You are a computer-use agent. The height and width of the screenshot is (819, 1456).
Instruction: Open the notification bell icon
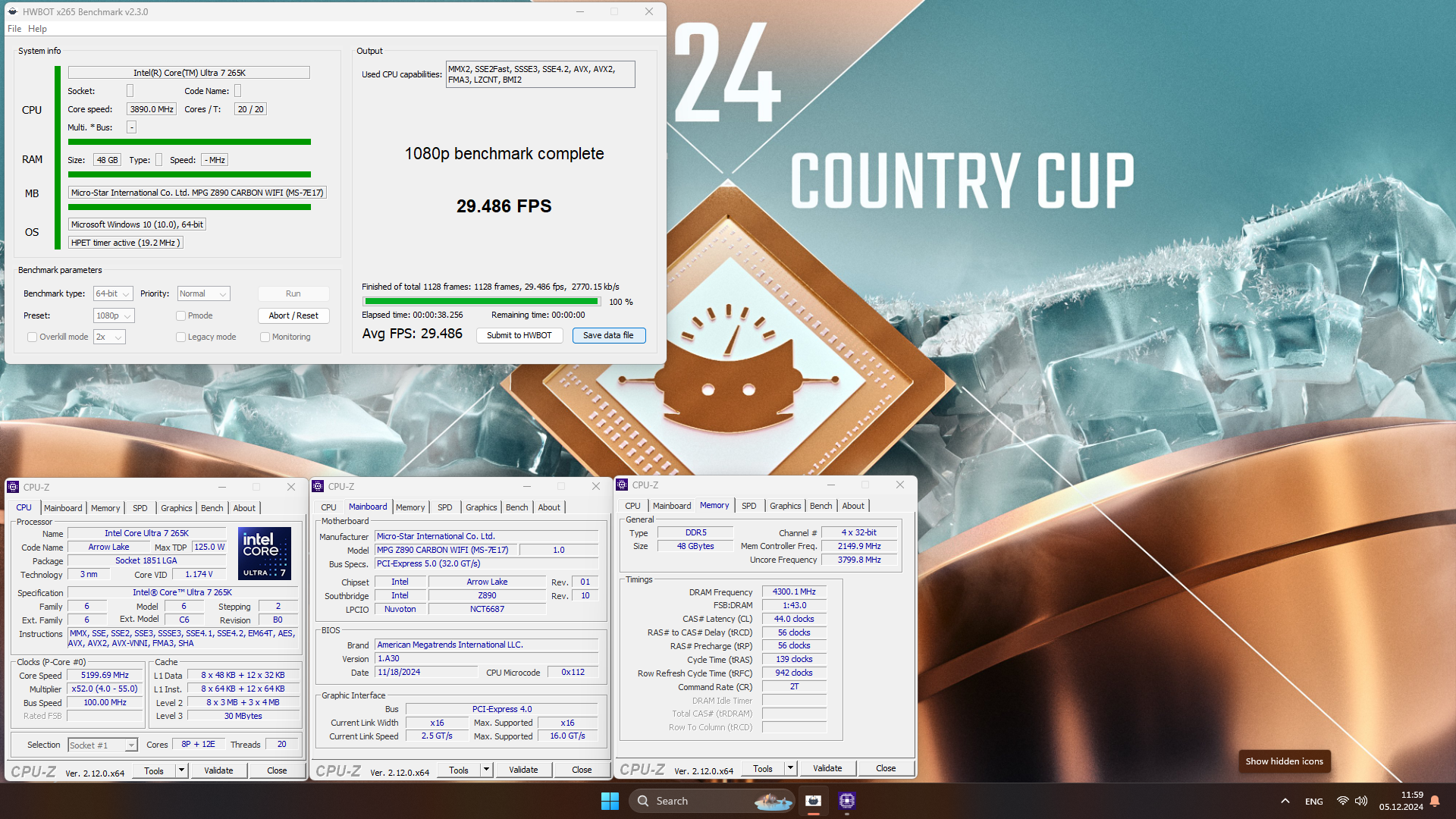(x=1435, y=801)
